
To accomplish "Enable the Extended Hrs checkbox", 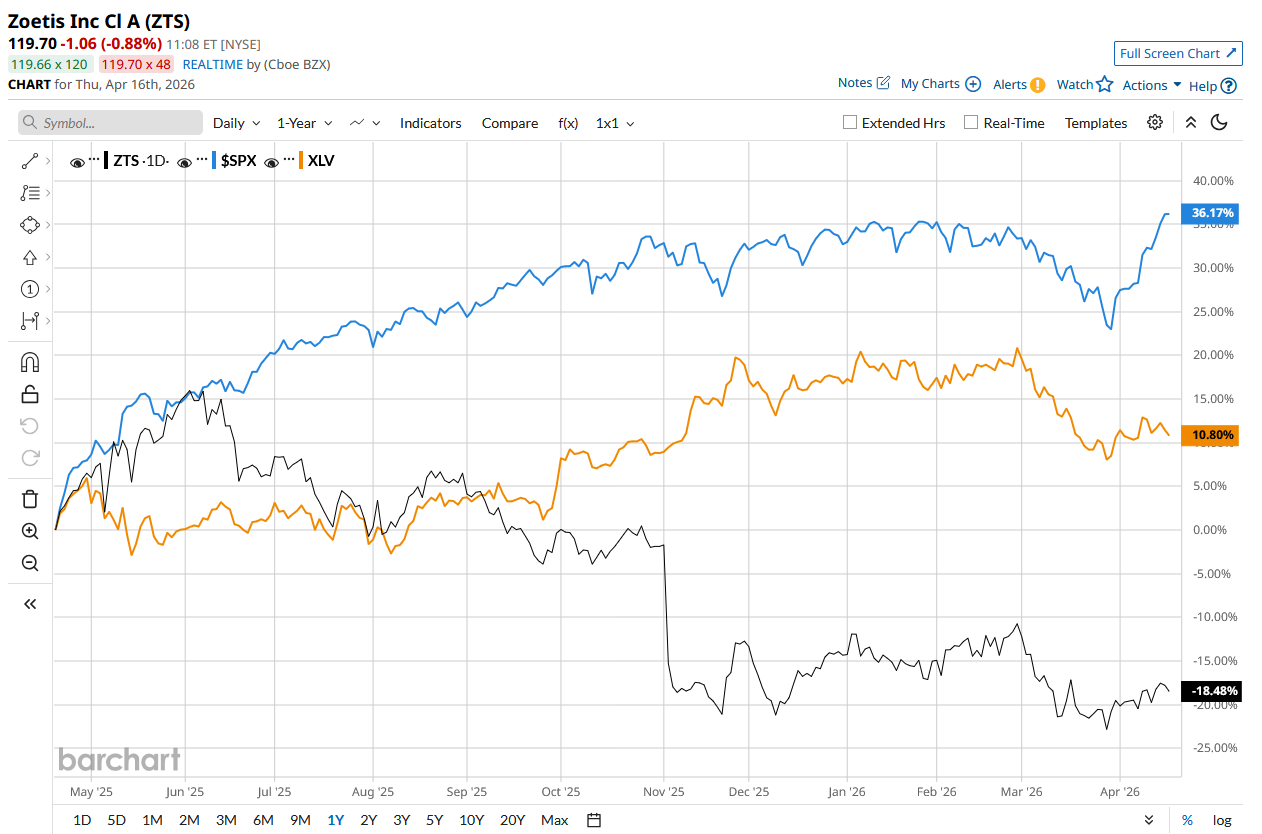I will point(850,123).
